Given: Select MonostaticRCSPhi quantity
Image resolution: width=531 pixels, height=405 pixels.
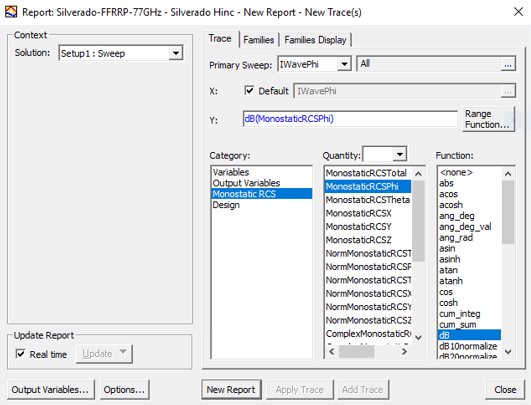Looking at the screenshot, I should coord(368,187).
